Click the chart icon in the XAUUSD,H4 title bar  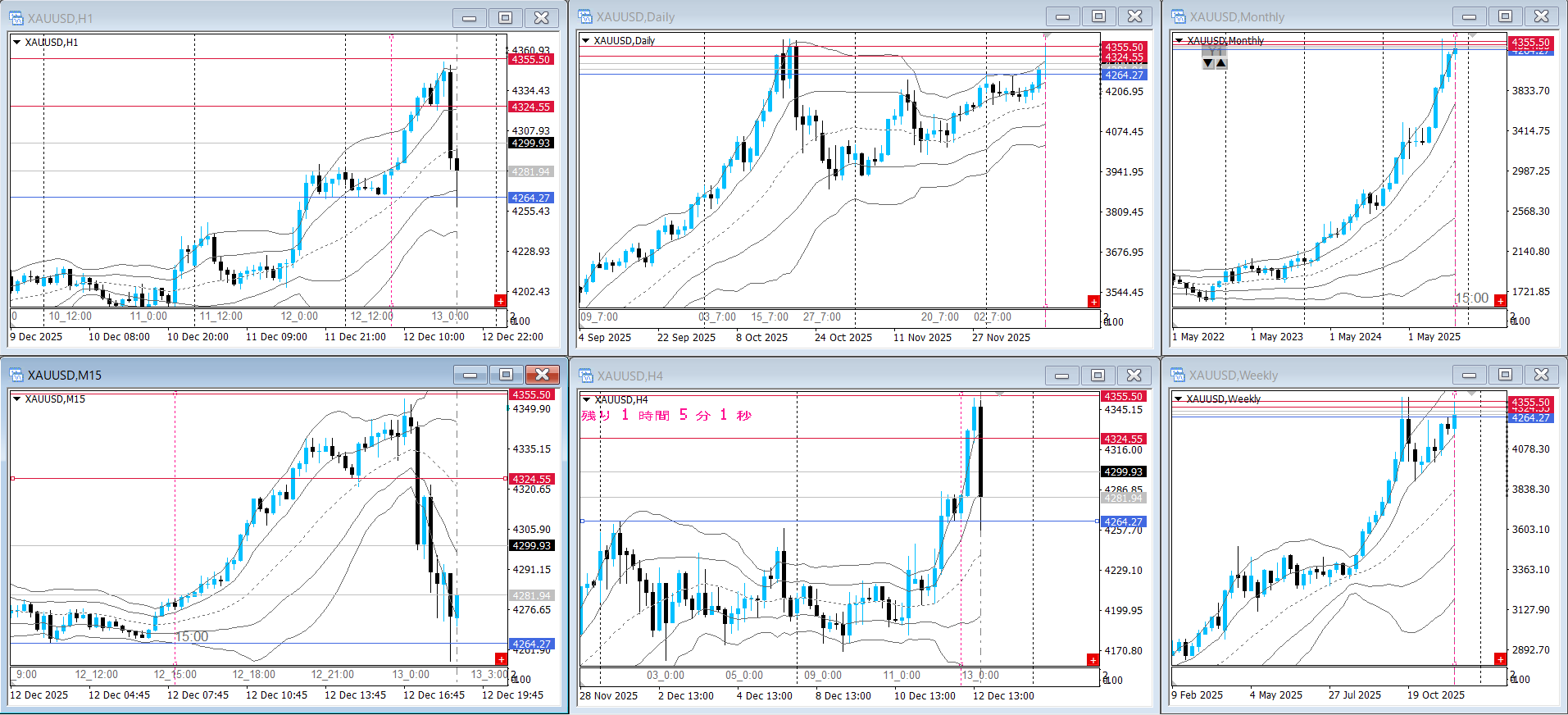[x=586, y=376]
